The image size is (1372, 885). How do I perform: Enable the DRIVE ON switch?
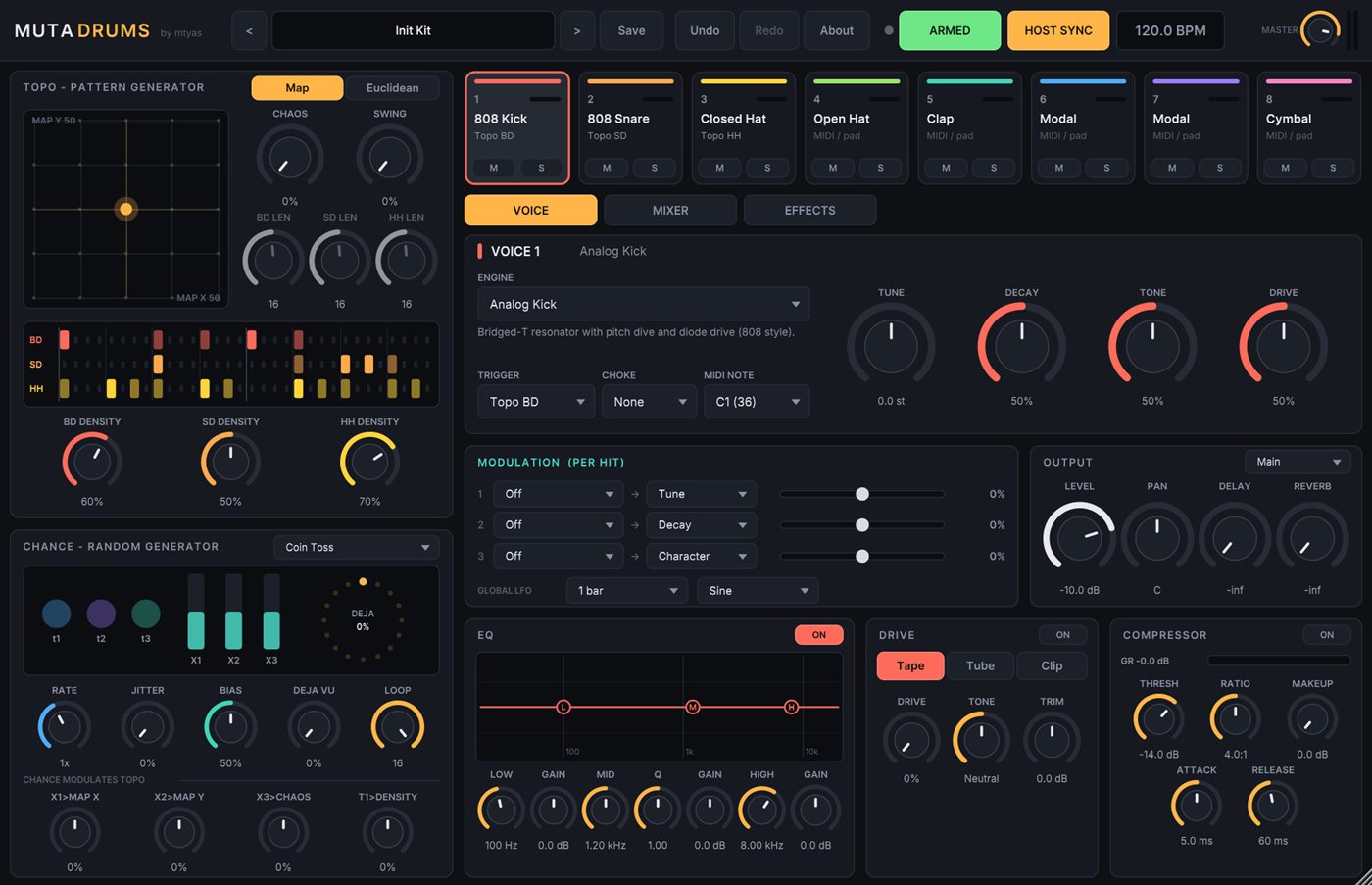coord(1063,635)
